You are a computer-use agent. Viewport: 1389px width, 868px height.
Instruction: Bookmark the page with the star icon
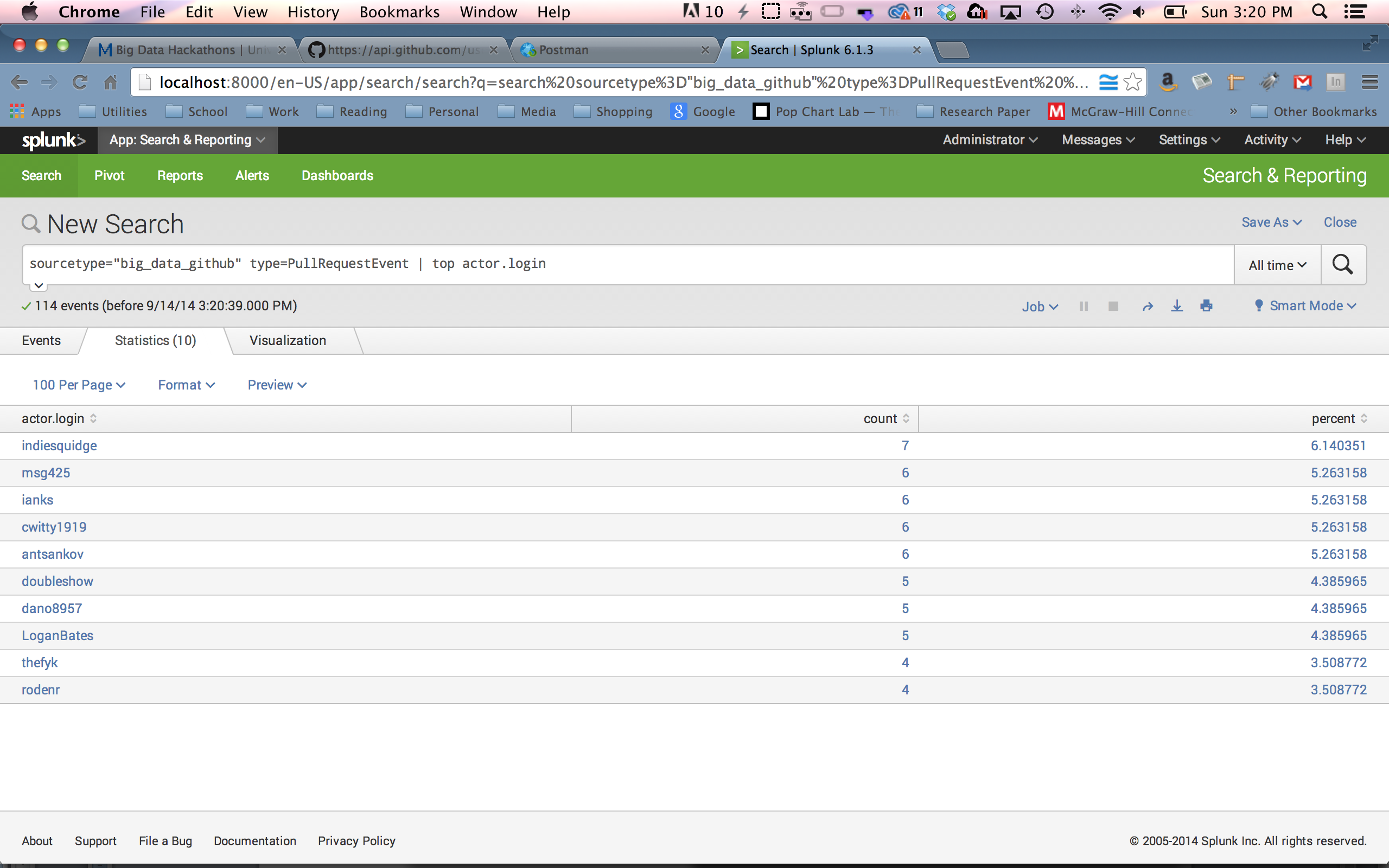(1133, 82)
